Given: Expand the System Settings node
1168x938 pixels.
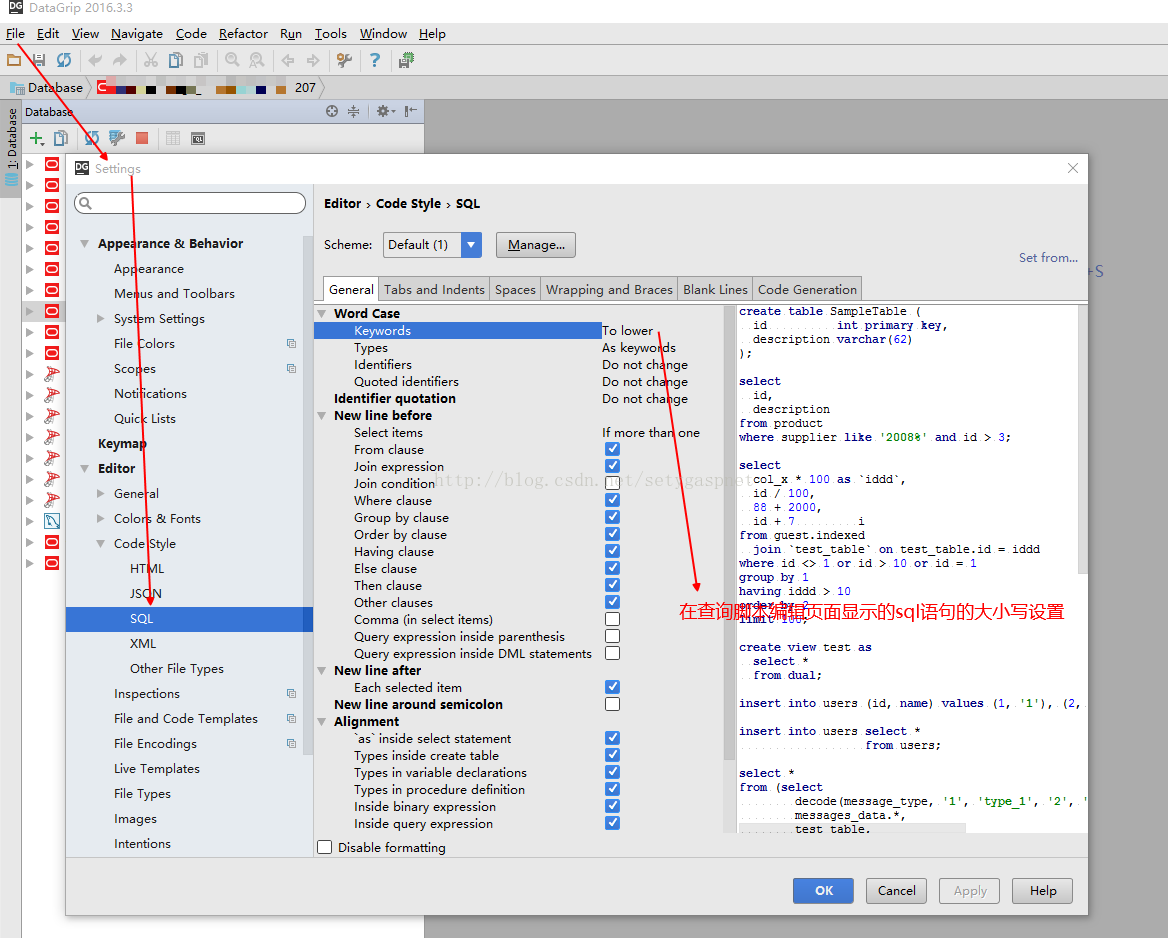Looking at the screenshot, I should [101, 318].
